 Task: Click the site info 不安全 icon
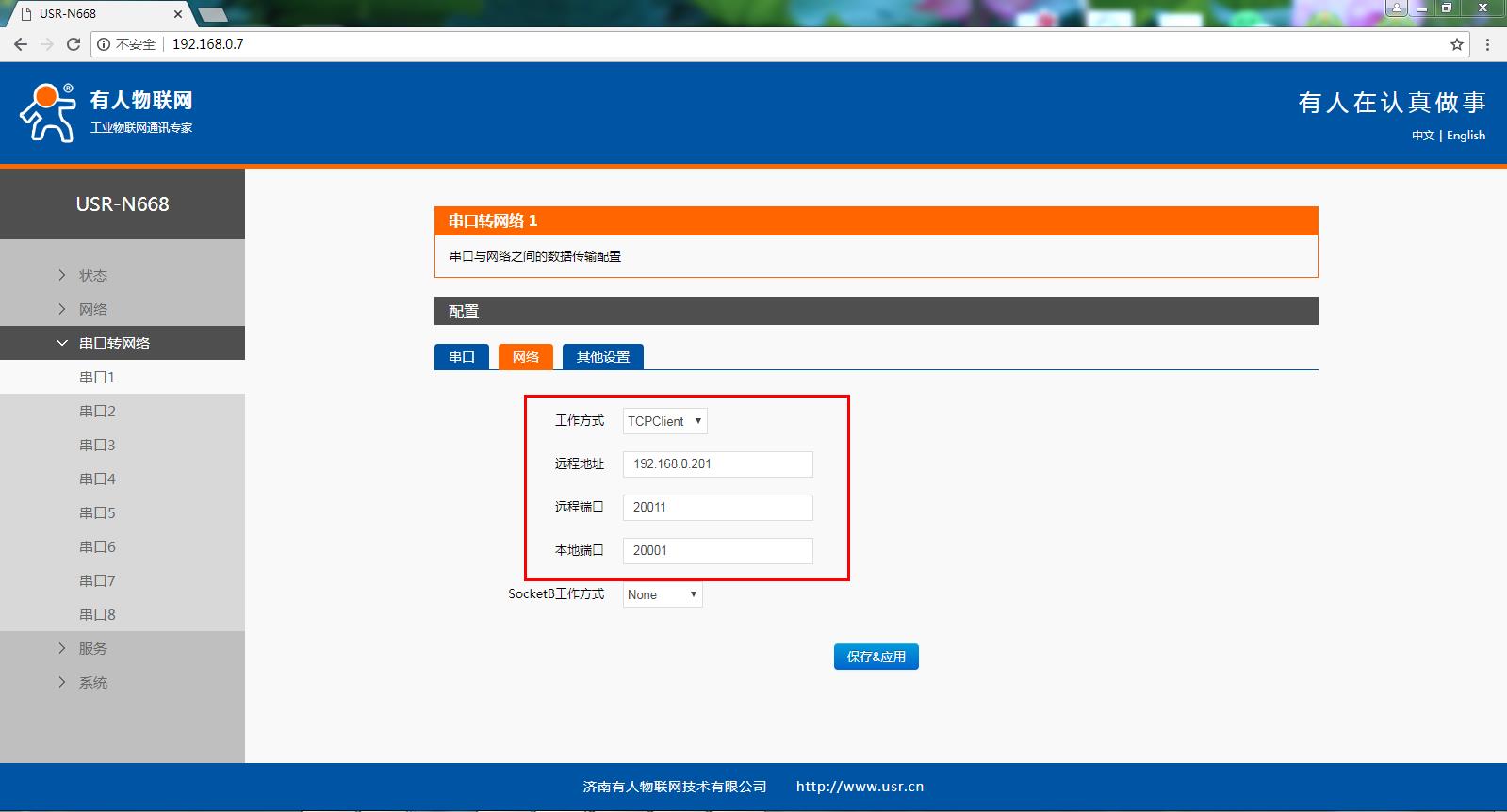pos(105,44)
